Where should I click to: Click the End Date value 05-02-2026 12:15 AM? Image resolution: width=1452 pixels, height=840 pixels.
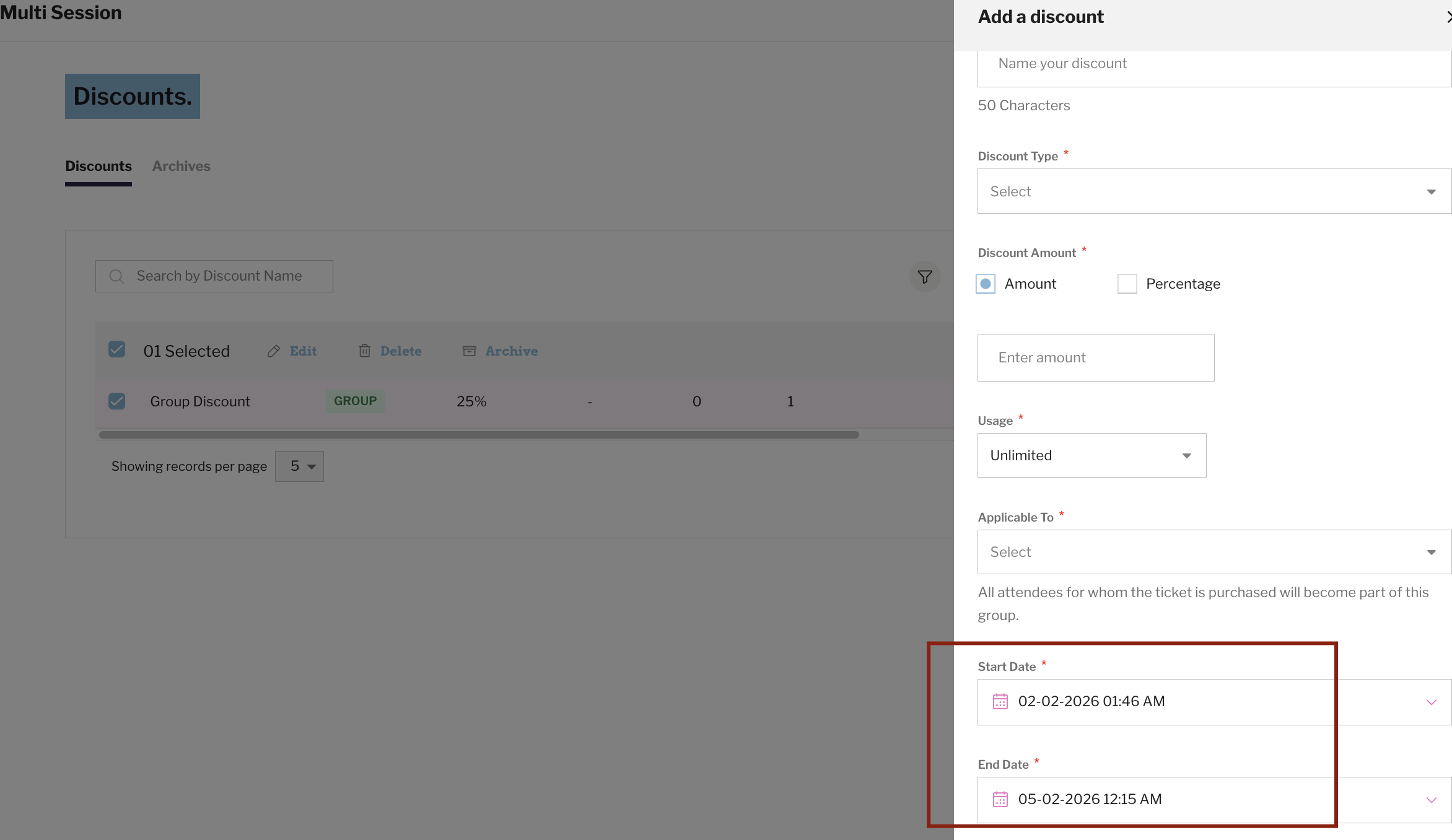(x=1090, y=799)
